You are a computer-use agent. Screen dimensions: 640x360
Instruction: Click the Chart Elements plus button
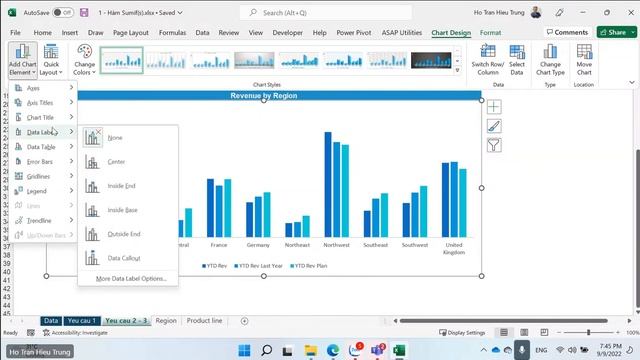click(x=494, y=107)
